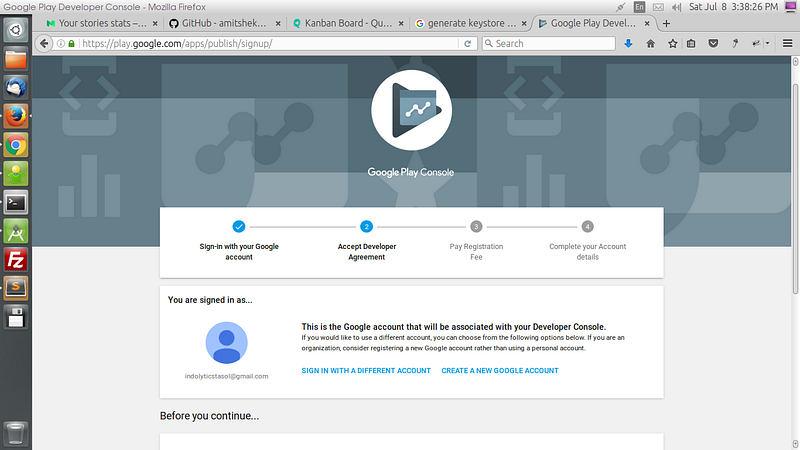Click the You are signed in as text
Image resolution: width=800 pixels, height=450 pixels.
210,300
